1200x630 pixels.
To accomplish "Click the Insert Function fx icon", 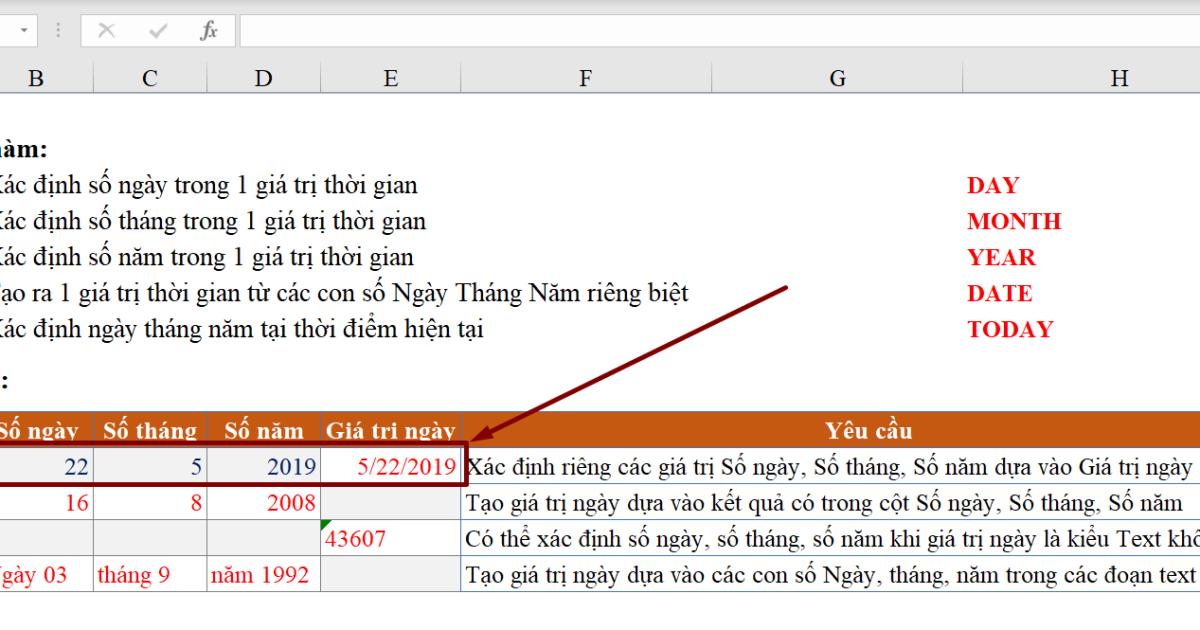I will click(208, 30).
